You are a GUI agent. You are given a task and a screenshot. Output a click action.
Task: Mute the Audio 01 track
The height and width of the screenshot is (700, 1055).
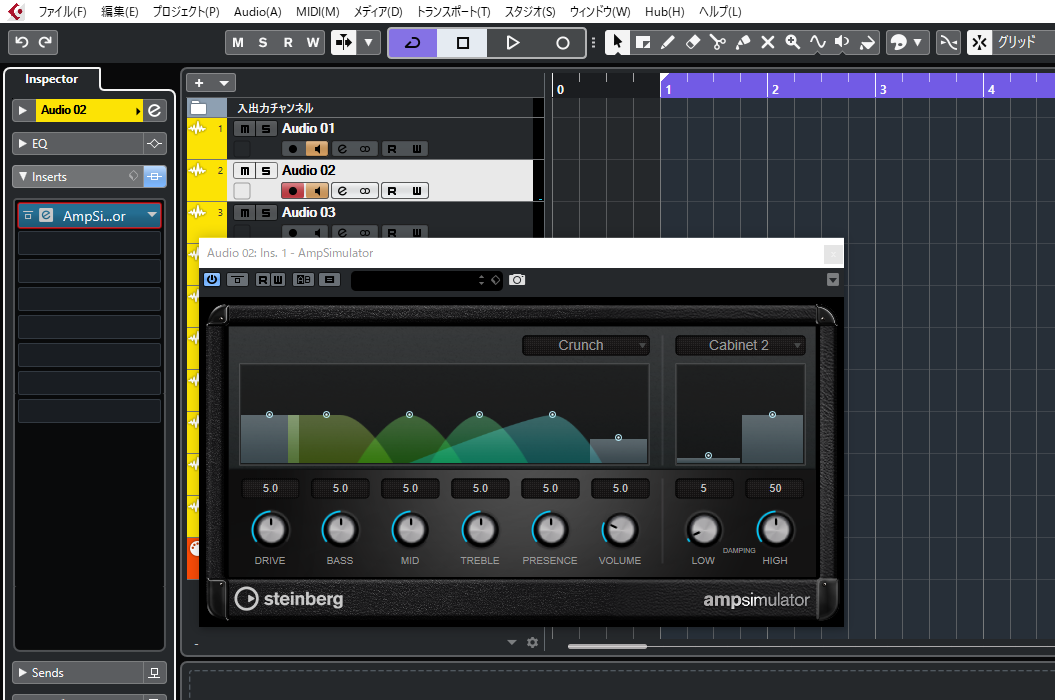tap(244, 129)
